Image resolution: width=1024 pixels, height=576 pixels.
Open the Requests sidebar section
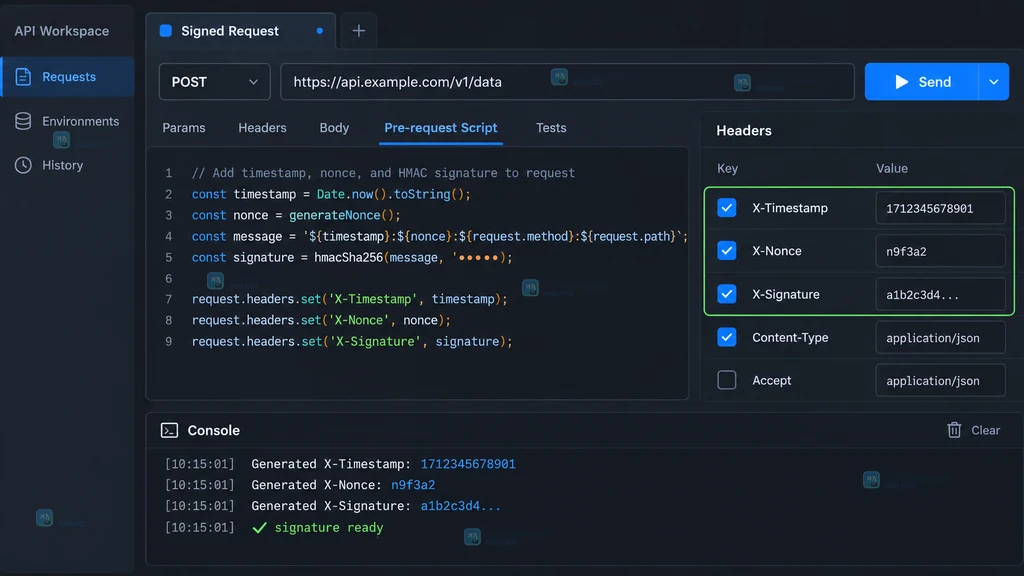pos(67,77)
